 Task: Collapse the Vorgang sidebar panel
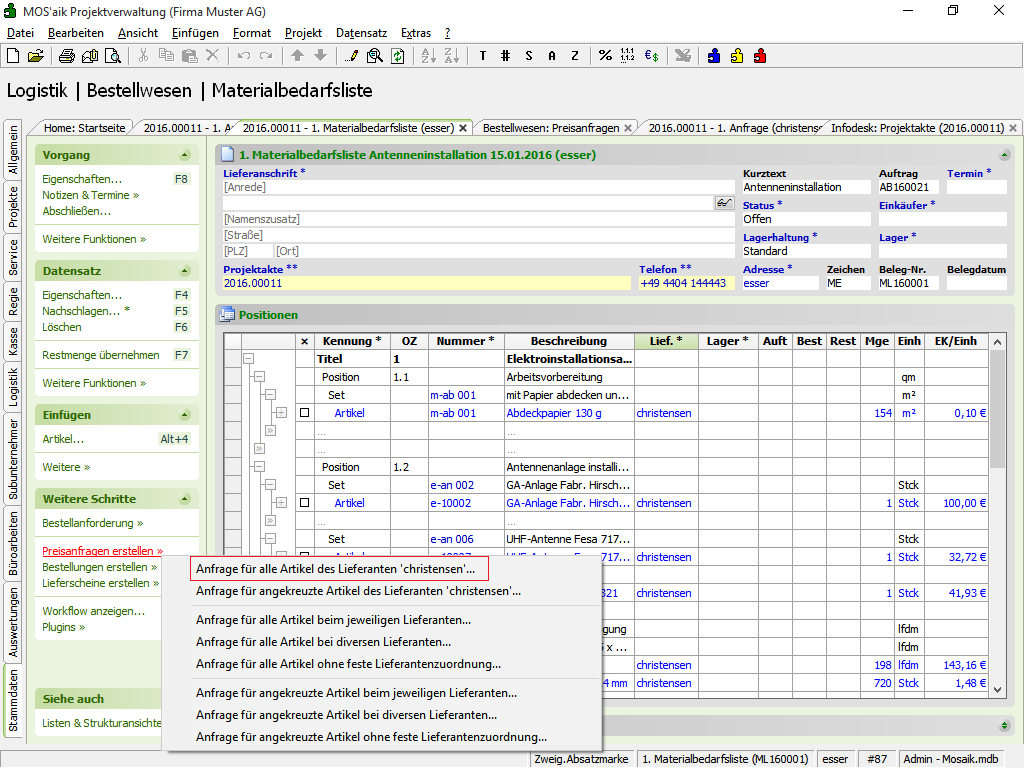coord(184,156)
